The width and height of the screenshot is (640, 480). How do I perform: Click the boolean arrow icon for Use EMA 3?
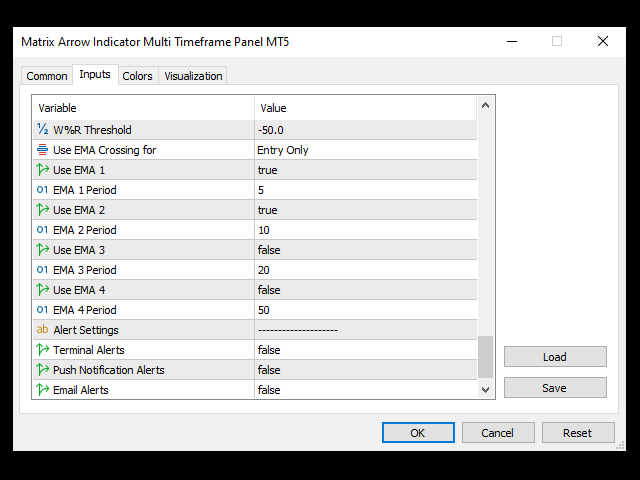click(42, 249)
